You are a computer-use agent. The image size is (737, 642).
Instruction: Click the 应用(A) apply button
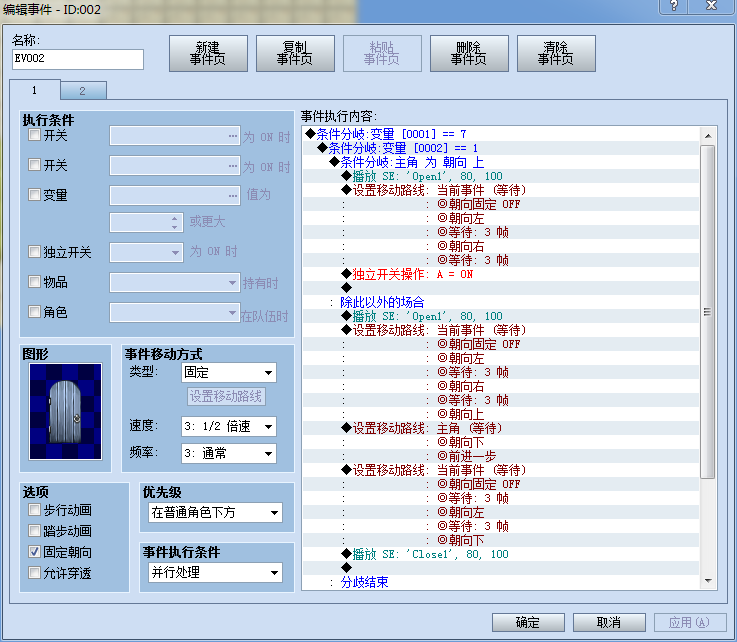pos(690,622)
